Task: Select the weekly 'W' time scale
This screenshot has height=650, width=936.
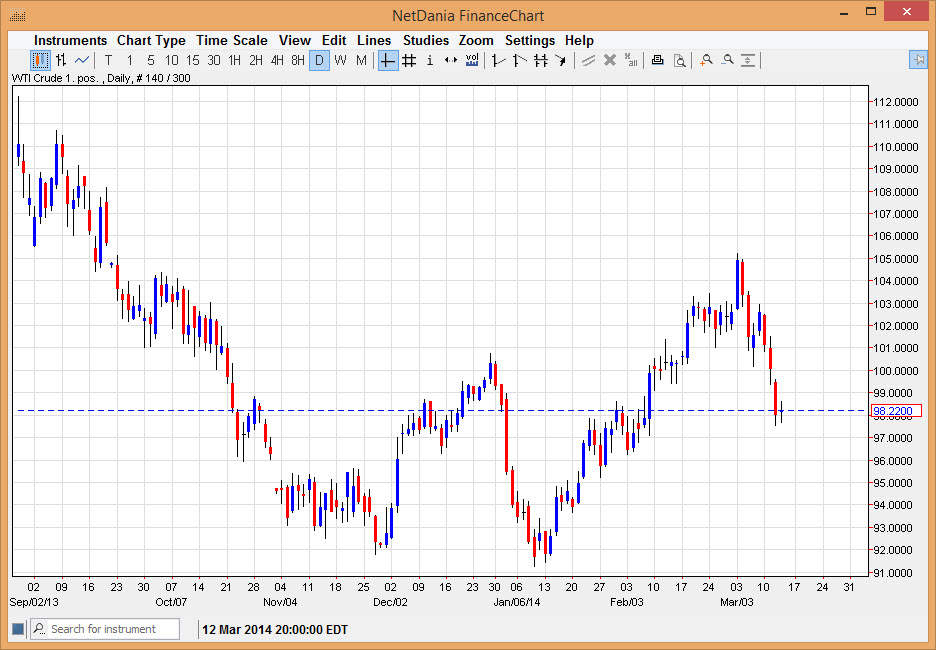Action: pos(340,60)
